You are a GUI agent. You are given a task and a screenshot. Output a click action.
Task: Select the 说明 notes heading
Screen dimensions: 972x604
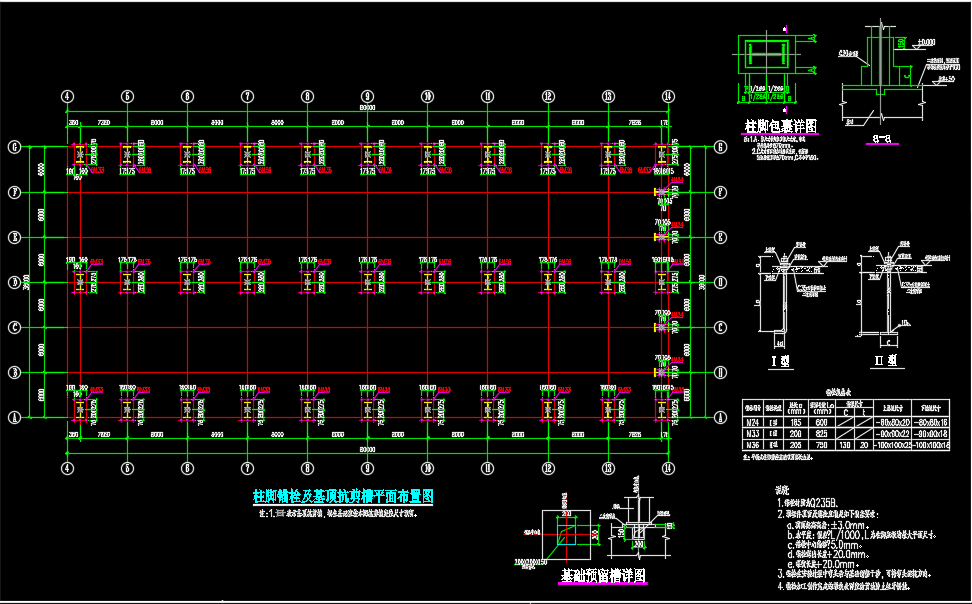[x=782, y=491]
